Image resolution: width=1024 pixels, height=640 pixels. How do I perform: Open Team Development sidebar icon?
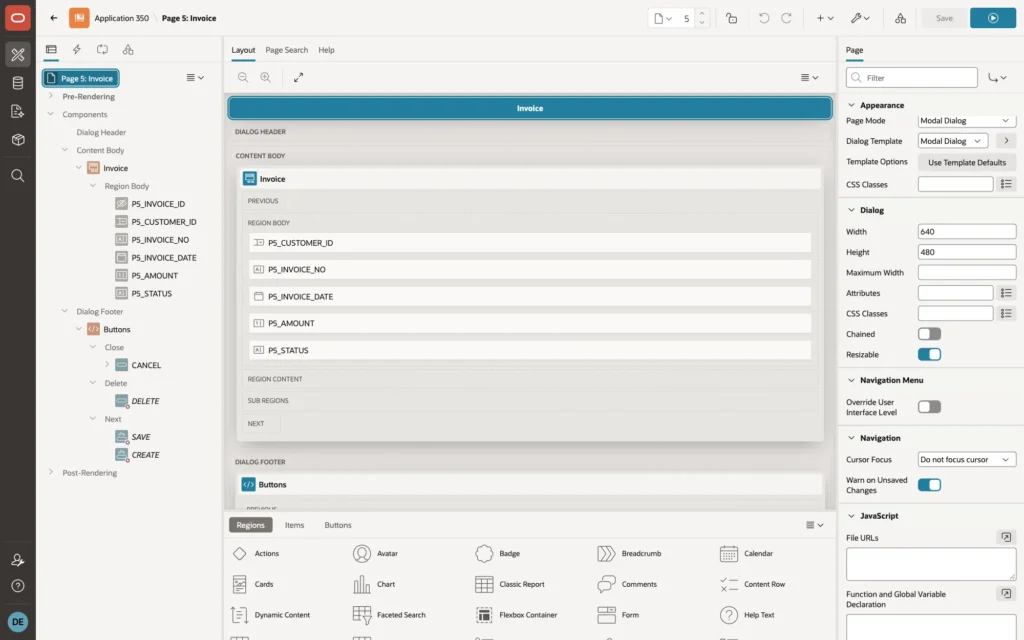point(18,112)
